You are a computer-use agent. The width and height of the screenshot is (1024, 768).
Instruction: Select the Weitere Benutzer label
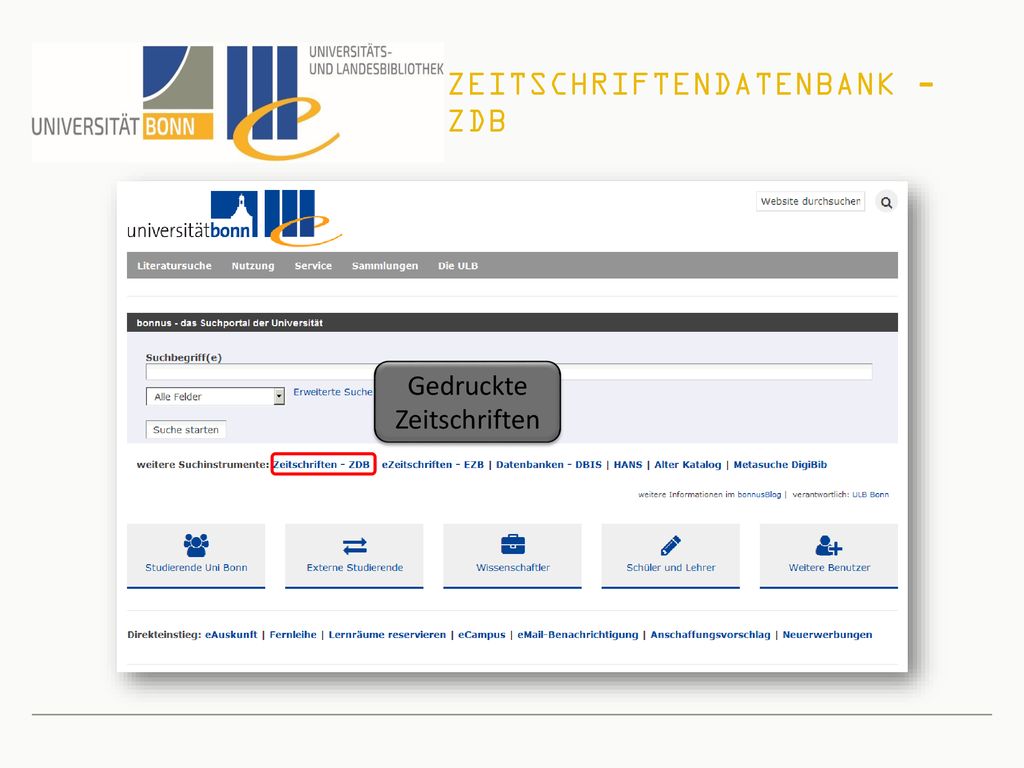tap(829, 568)
